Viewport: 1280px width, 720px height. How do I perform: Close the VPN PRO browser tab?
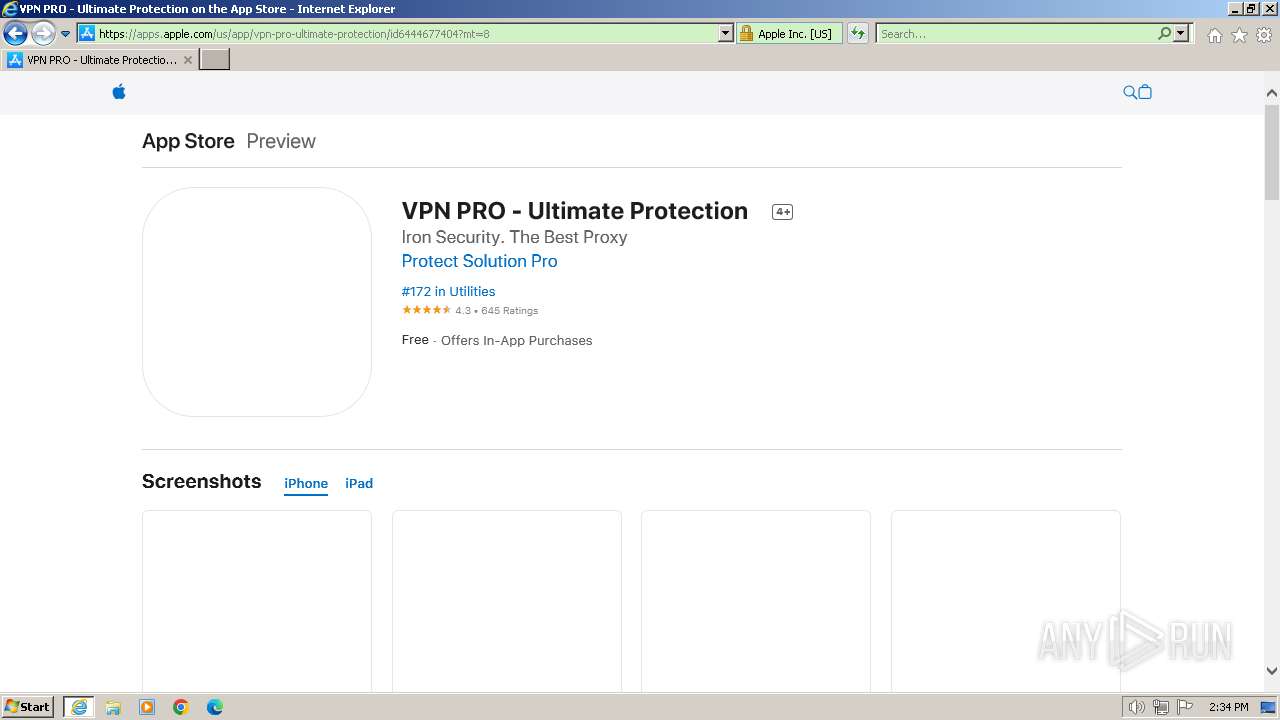point(187,60)
